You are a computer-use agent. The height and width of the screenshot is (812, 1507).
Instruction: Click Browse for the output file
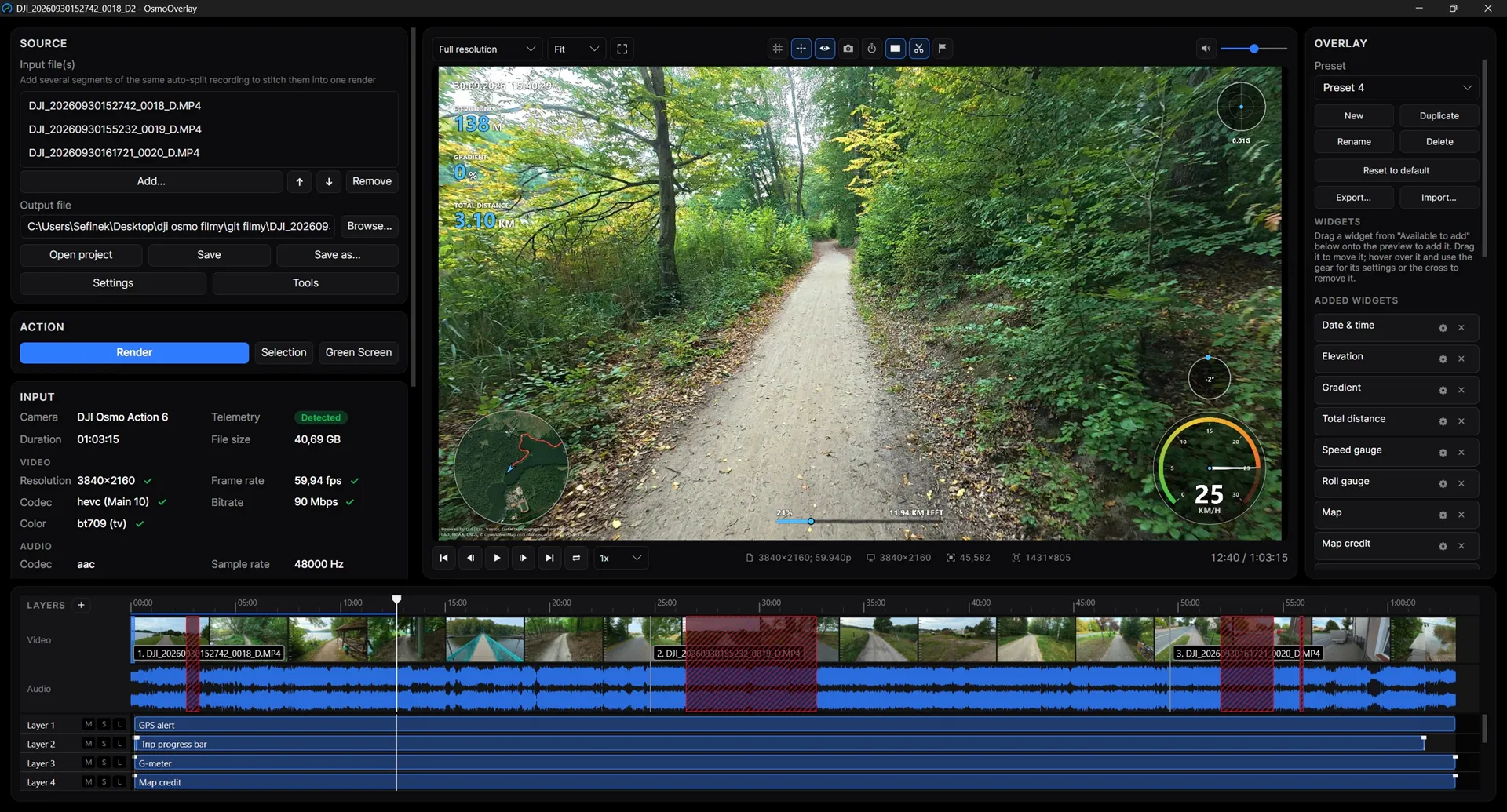pyautogui.click(x=370, y=226)
